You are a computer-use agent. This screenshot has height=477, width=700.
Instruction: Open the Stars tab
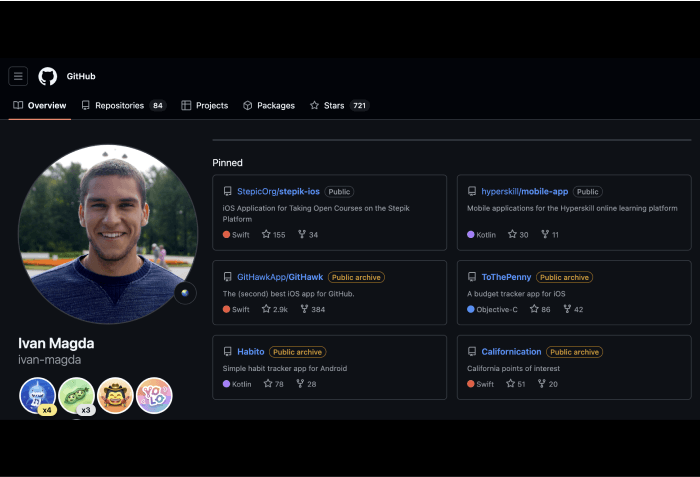(333, 105)
